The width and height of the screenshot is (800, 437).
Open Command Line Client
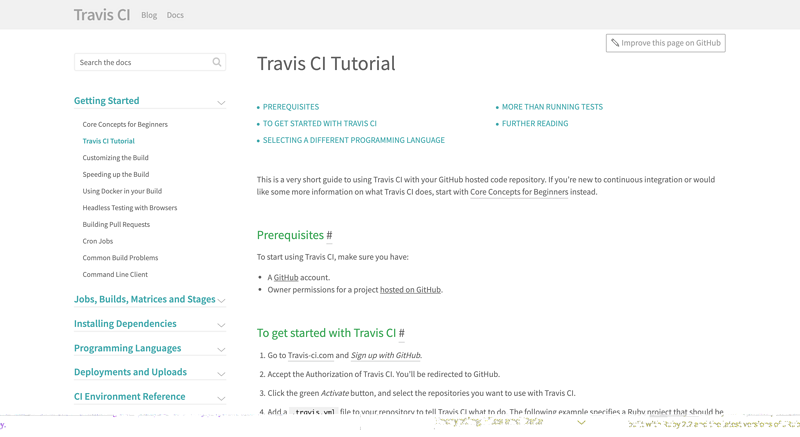115,274
